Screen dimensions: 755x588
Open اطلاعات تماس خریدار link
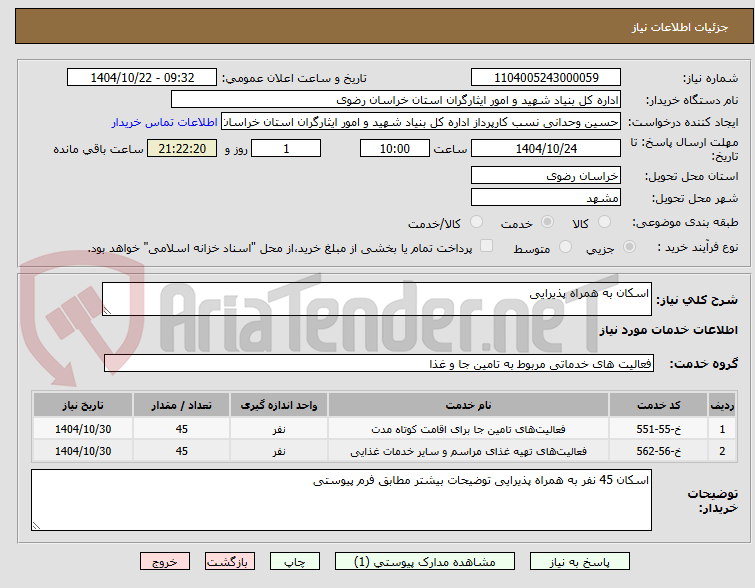[x=165, y=122]
